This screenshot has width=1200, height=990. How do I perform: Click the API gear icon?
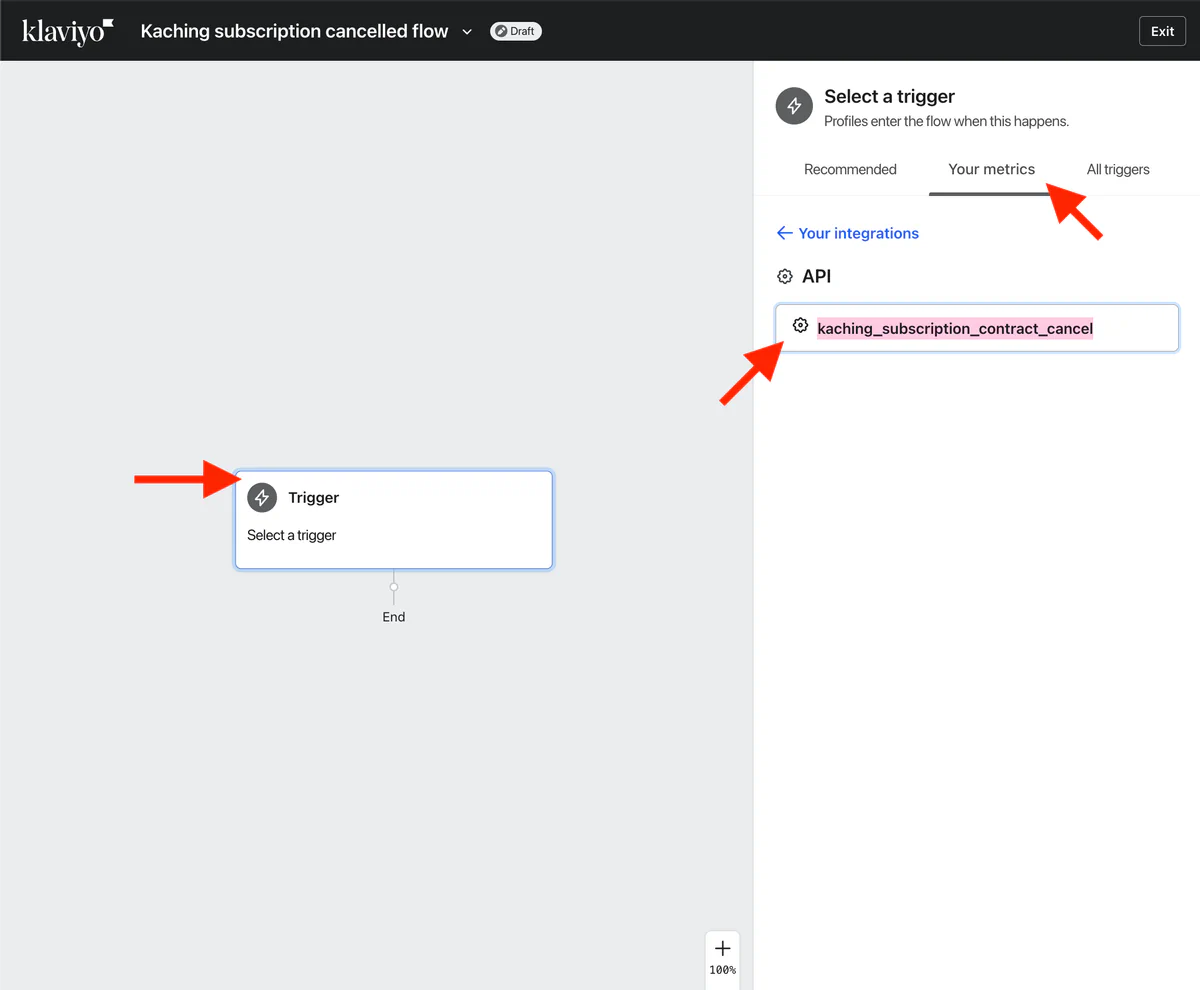[x=785, y=276]
